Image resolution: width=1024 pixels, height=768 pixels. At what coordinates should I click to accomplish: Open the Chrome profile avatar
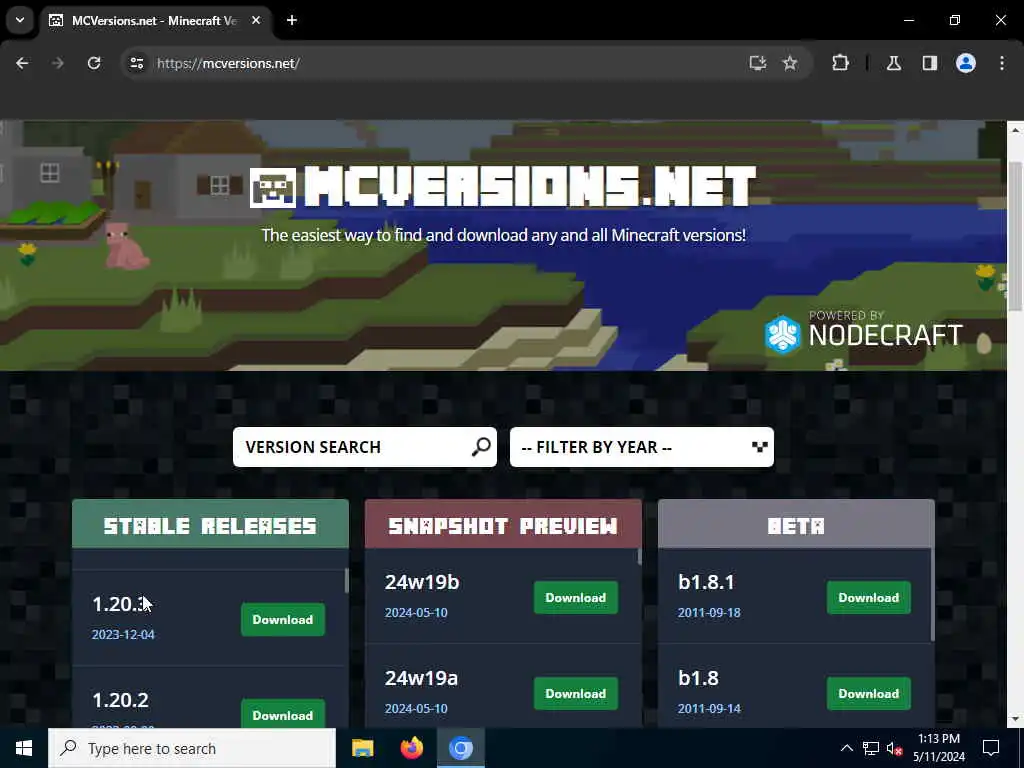tap(966, 63)
